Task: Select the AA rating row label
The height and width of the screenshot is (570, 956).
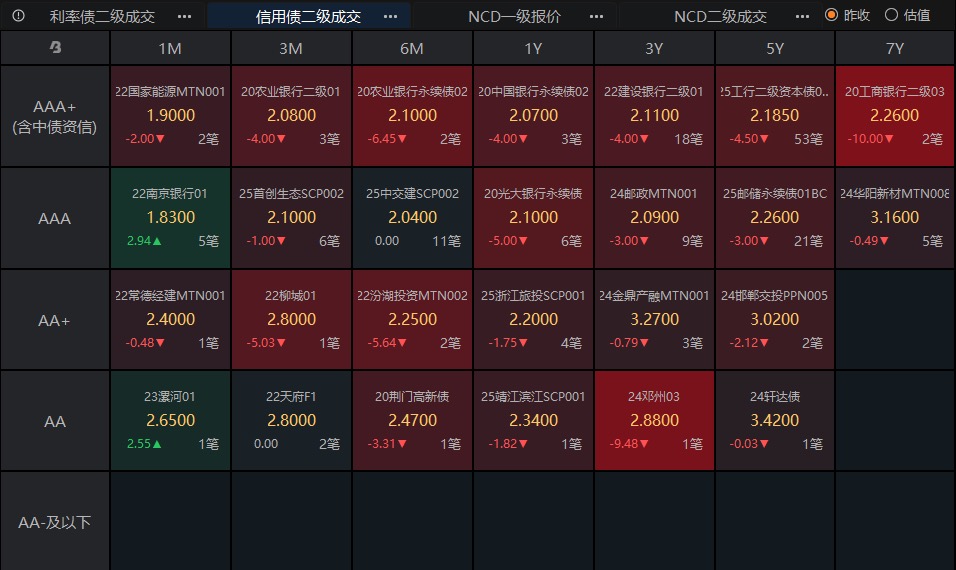Action: 55,421
